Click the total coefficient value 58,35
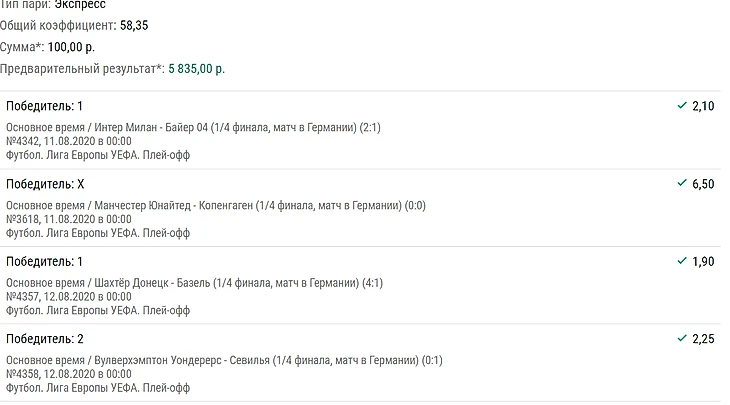The height and width of the screenshot is (405, 730). click(x=136, y=24)
